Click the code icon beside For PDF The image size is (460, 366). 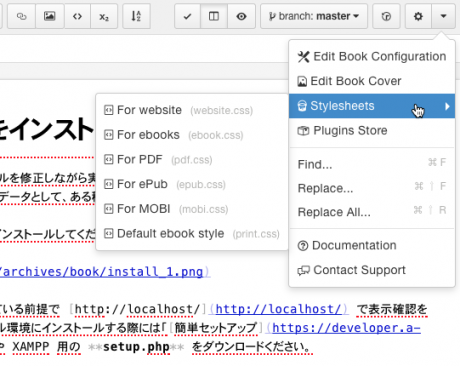[109, 159]
